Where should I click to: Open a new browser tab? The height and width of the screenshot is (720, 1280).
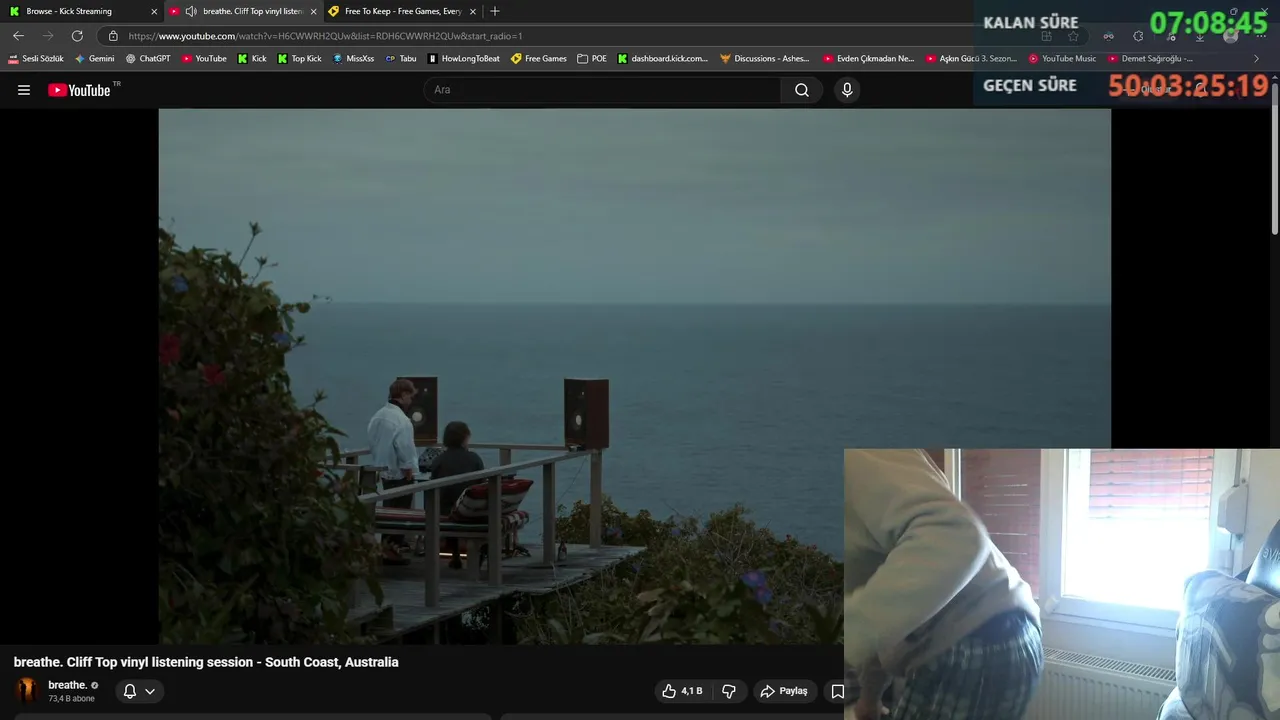click(x=494, y=11)
